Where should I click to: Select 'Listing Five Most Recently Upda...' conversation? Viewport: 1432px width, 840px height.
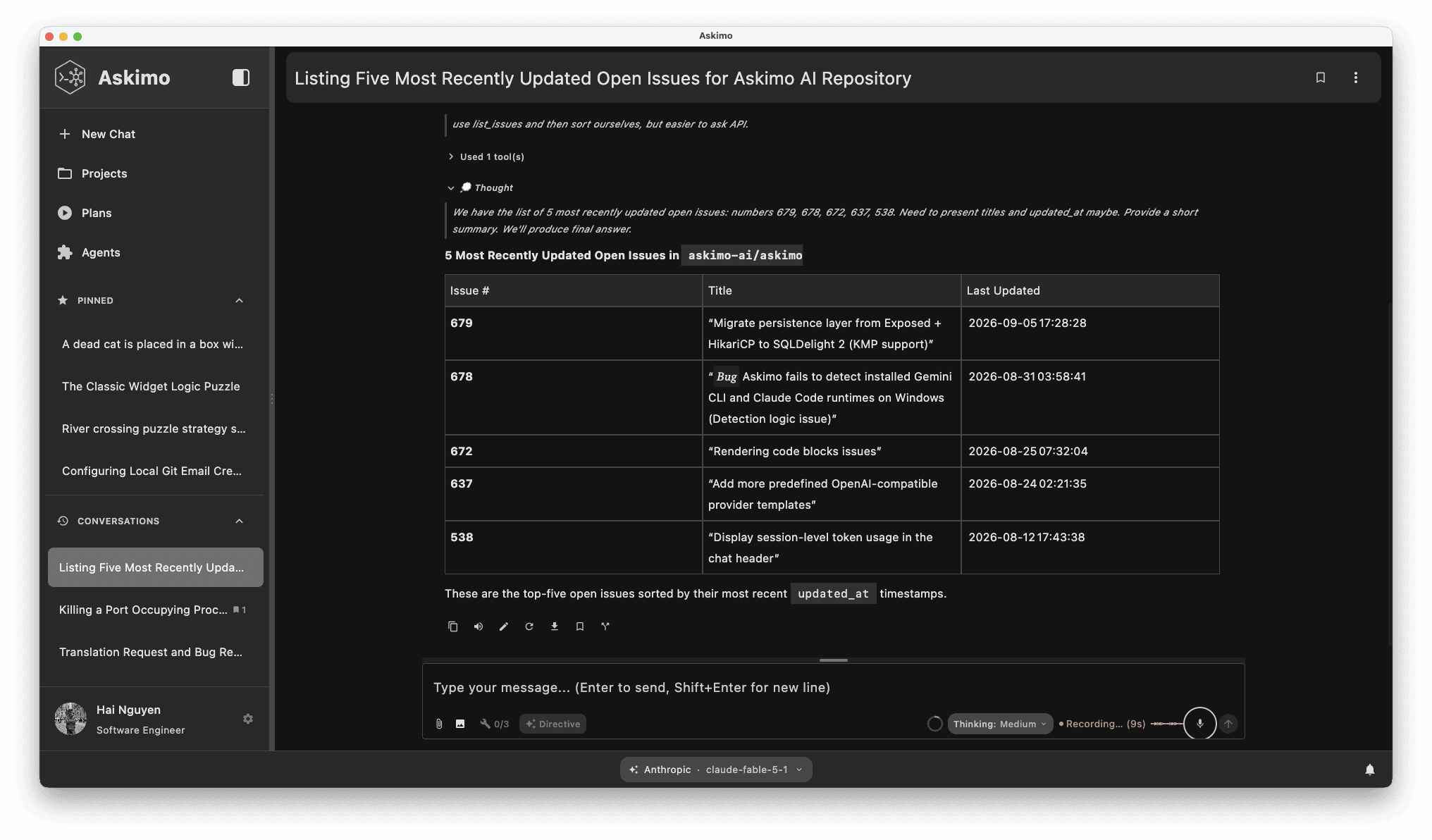click(x=155, y=567)
